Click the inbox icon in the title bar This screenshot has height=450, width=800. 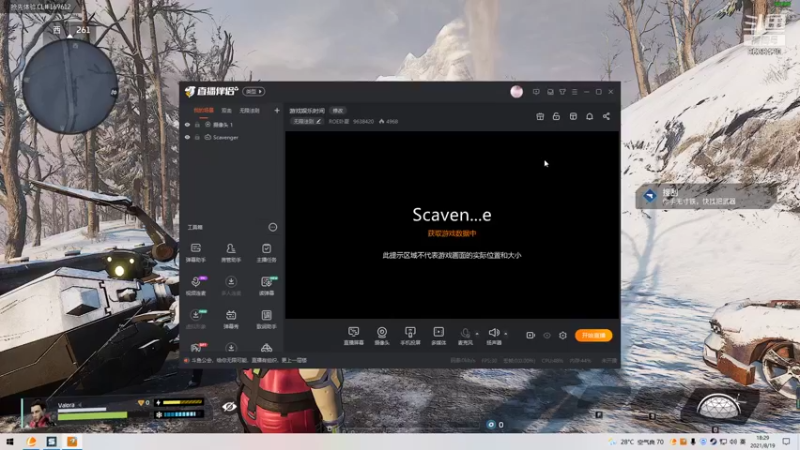point(550,92)
